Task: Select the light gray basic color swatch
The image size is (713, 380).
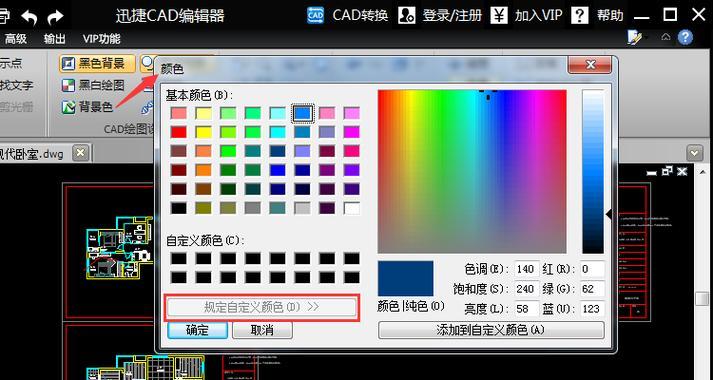Action: 302,208
